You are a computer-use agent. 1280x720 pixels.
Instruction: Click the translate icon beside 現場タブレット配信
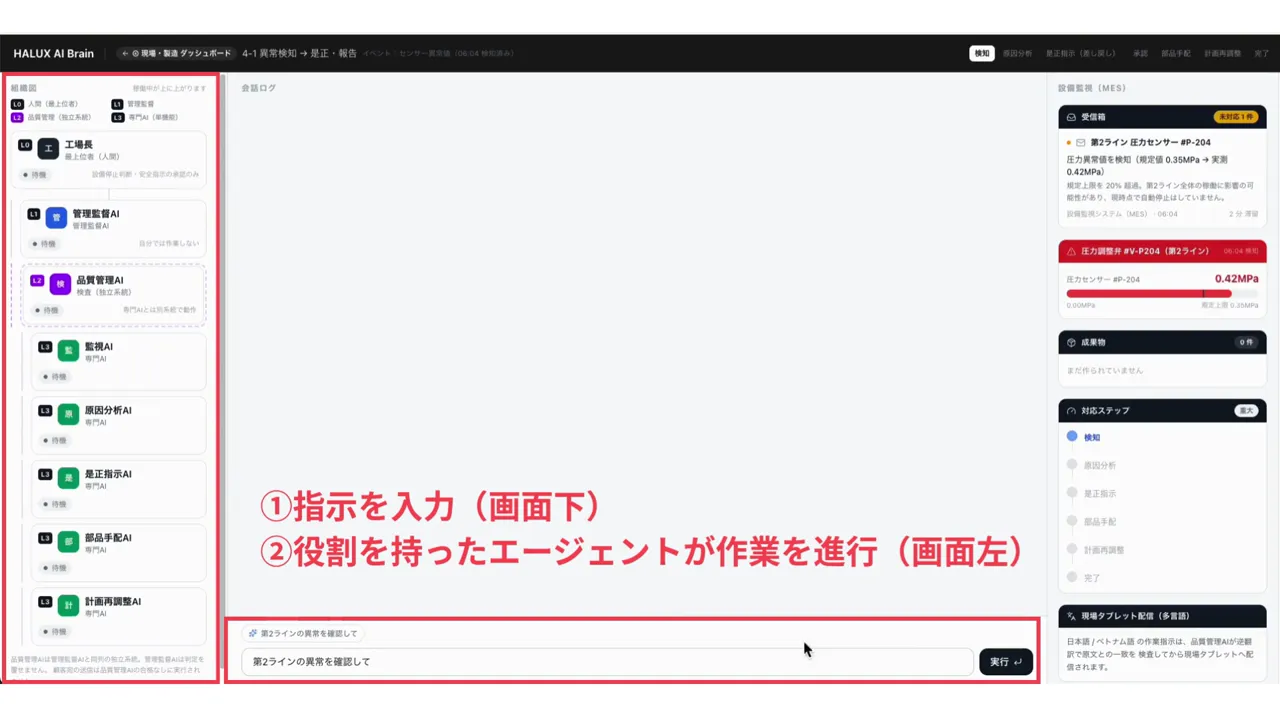pyautogui.click(x=1072, y=616)
